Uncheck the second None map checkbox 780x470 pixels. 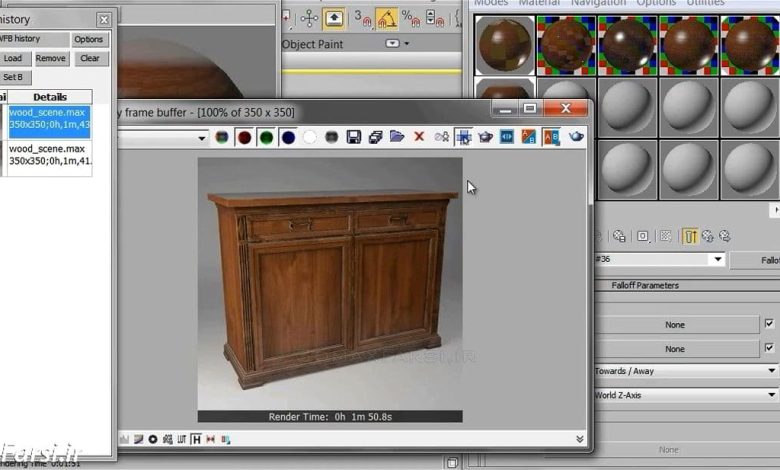[x=769, y=348]
